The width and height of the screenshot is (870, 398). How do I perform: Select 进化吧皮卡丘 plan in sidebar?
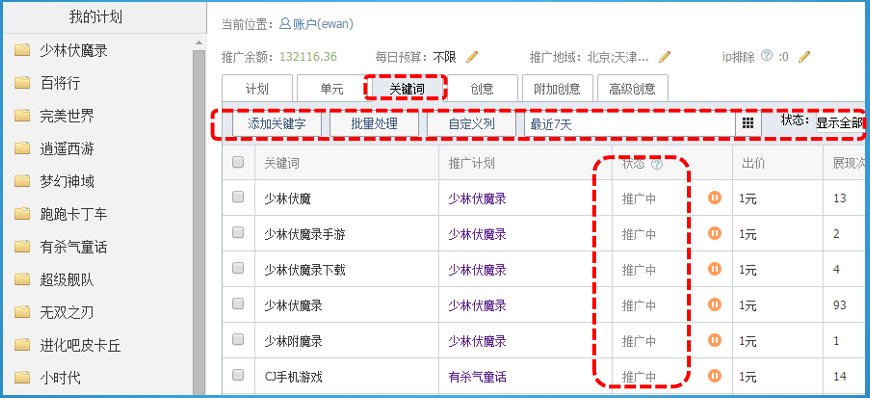tap(80, 345)
